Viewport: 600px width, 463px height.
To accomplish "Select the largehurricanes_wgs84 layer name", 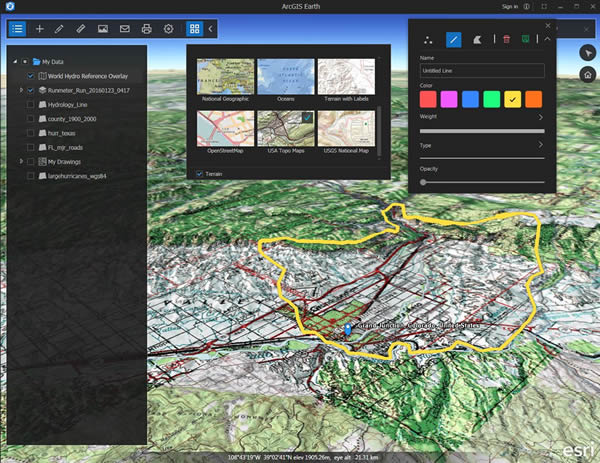I will (77, 176).
